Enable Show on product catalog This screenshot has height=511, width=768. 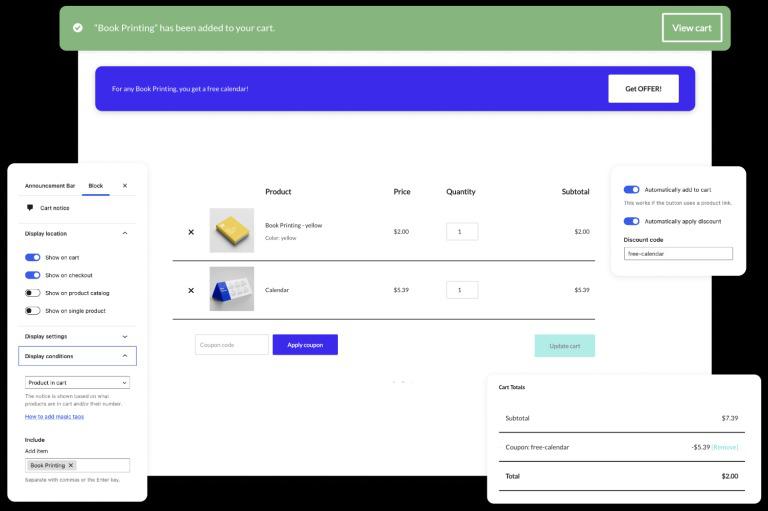click(32, 293)
